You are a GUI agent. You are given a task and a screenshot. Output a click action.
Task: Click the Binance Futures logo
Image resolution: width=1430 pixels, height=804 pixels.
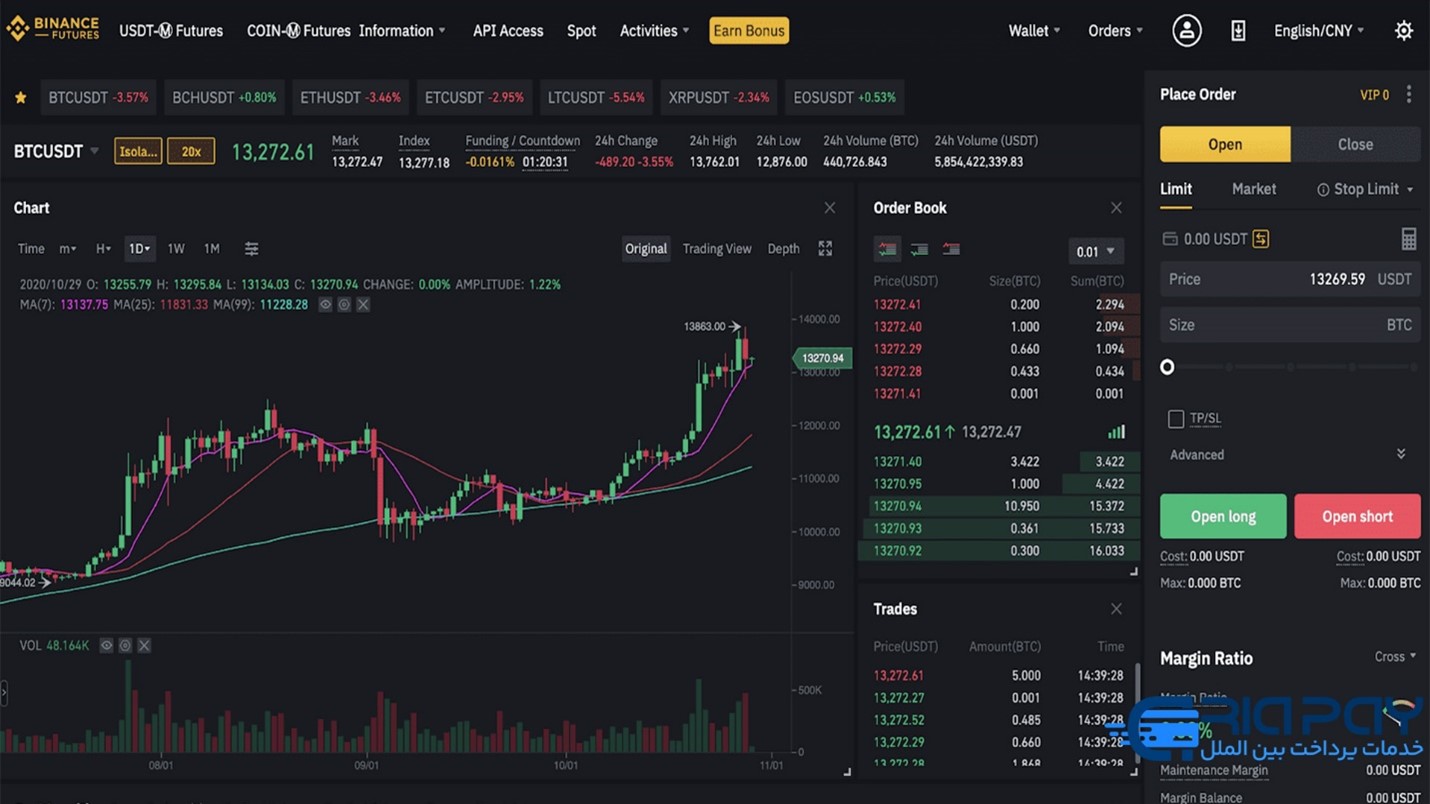pyautogui.click(x=53, y=29)
